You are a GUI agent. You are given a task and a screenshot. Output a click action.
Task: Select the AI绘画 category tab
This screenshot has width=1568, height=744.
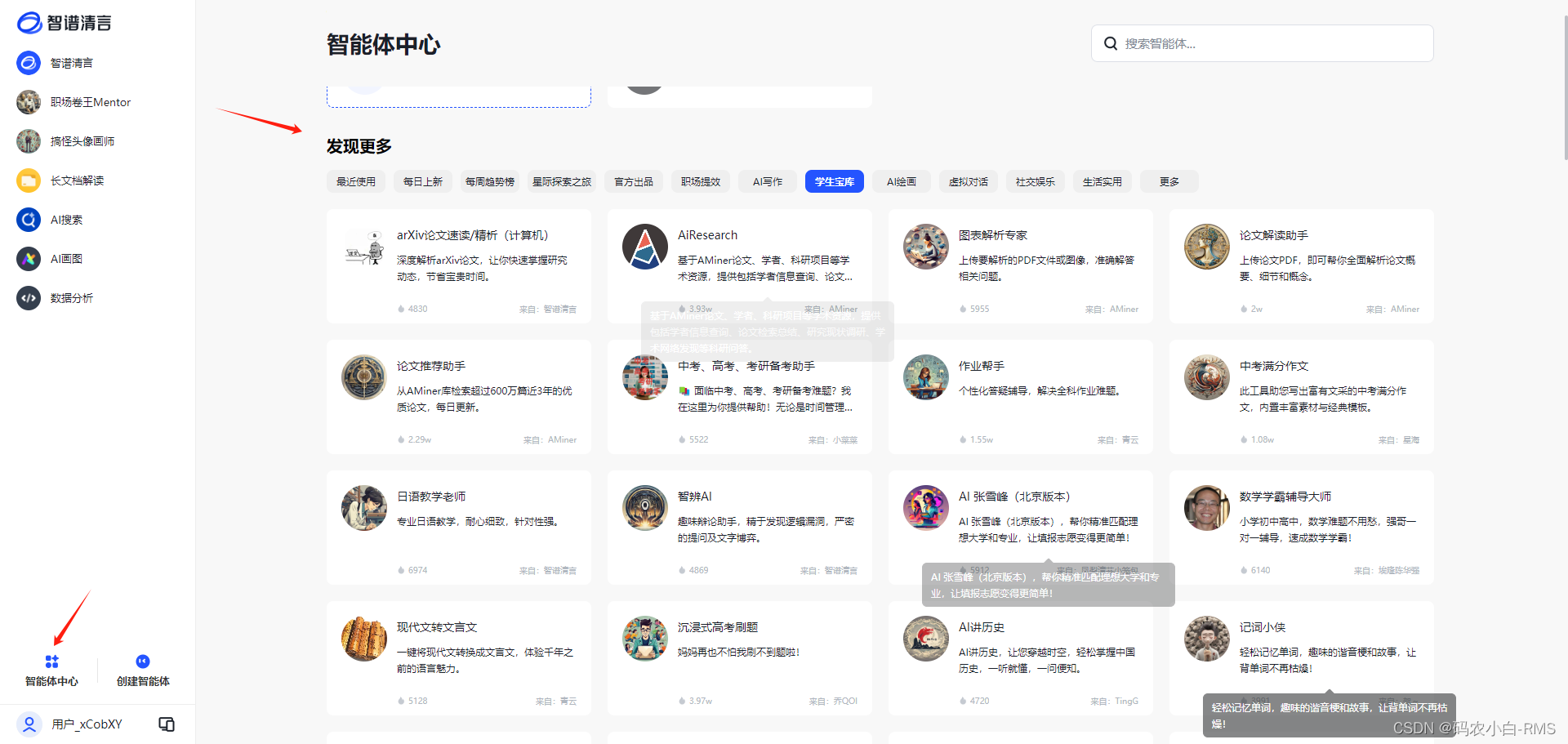[x=902, y=181]
